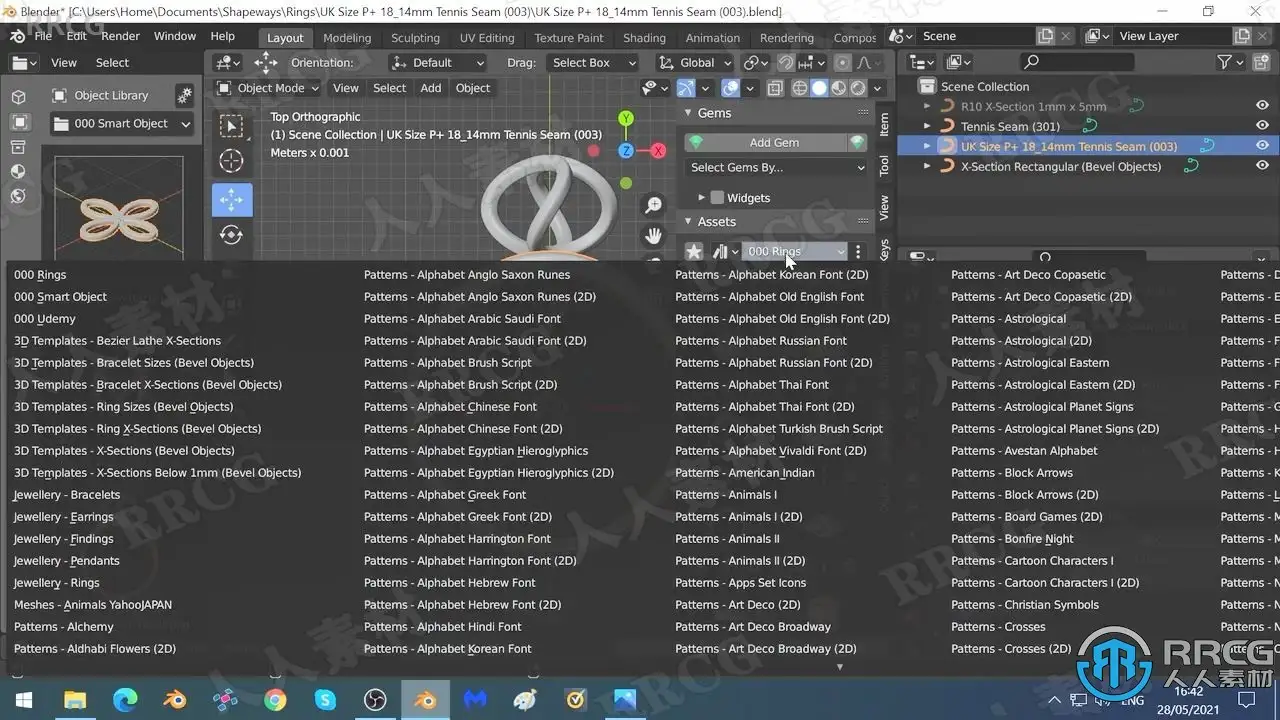Viewport: 1280px width, 720px height.
Task: Enable the Widgets checkbox in Gems panel
Action: [717, 198]
